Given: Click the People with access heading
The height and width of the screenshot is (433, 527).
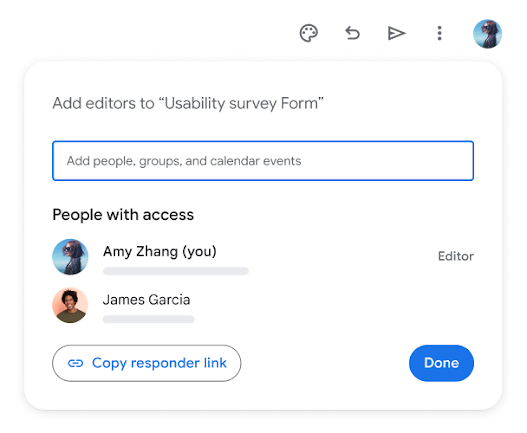Looking at the screenshot, I should (123, 214).
